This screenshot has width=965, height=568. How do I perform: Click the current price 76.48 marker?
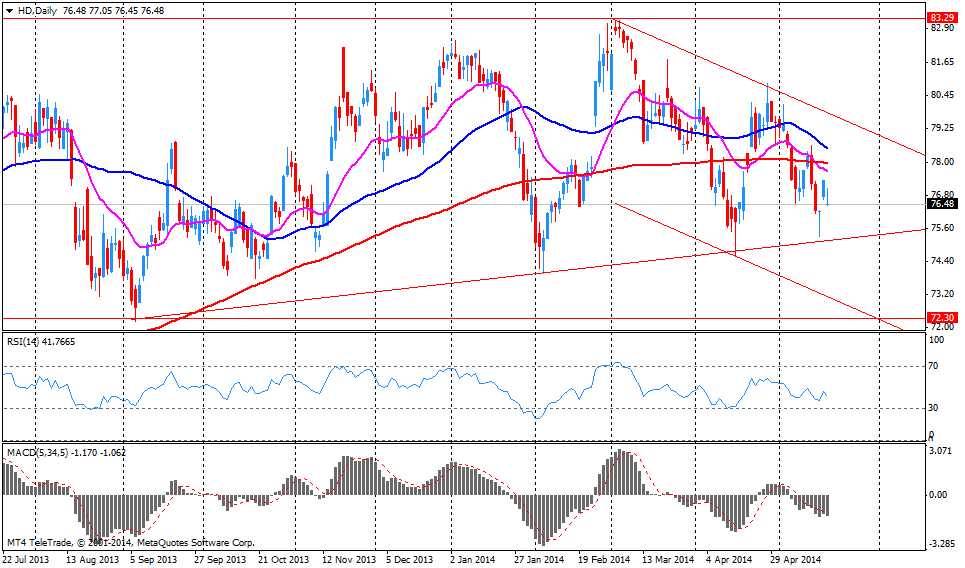pyautogui.click(x=941, y=204)
